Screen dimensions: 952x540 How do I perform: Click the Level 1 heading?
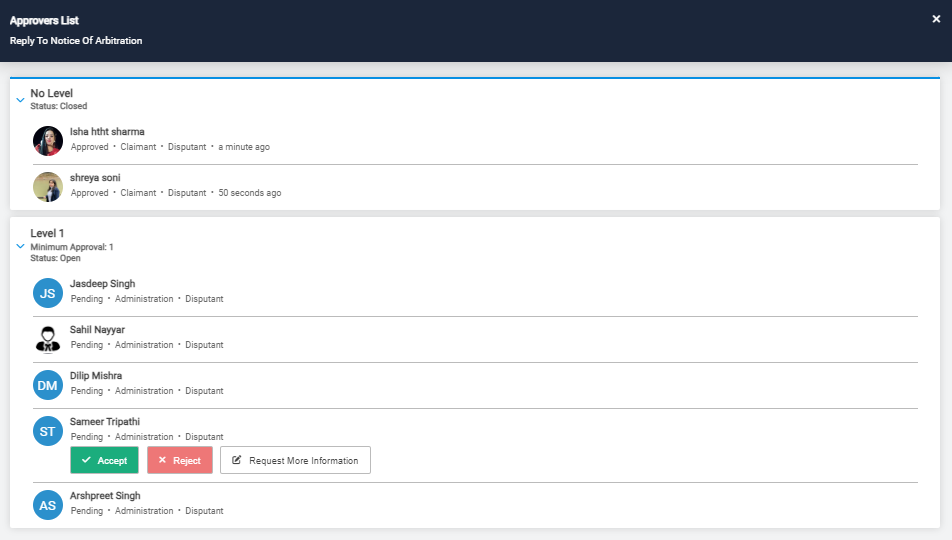47,233
